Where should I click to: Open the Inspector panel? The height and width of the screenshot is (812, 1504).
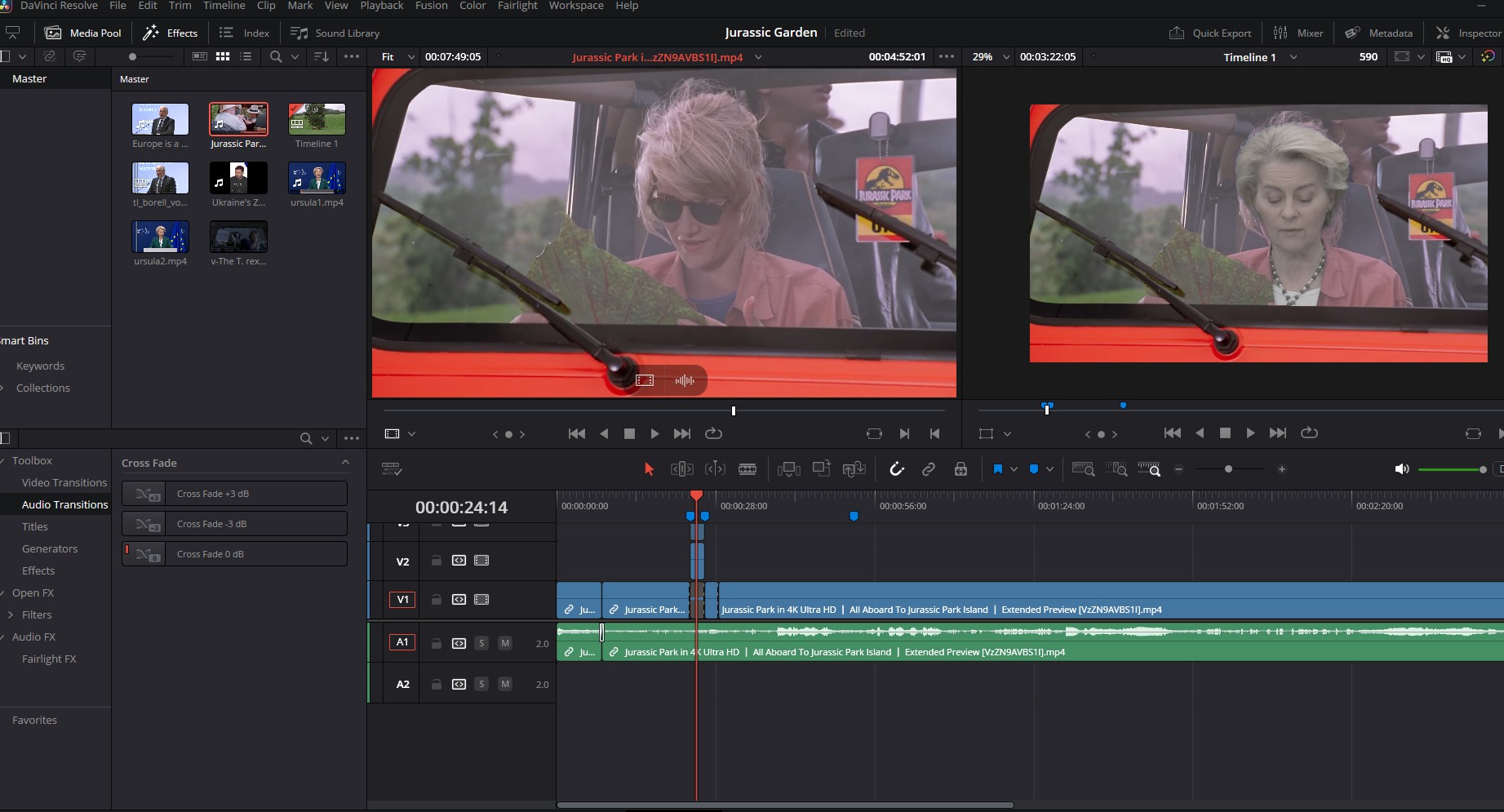click(x=1469, y=33)
